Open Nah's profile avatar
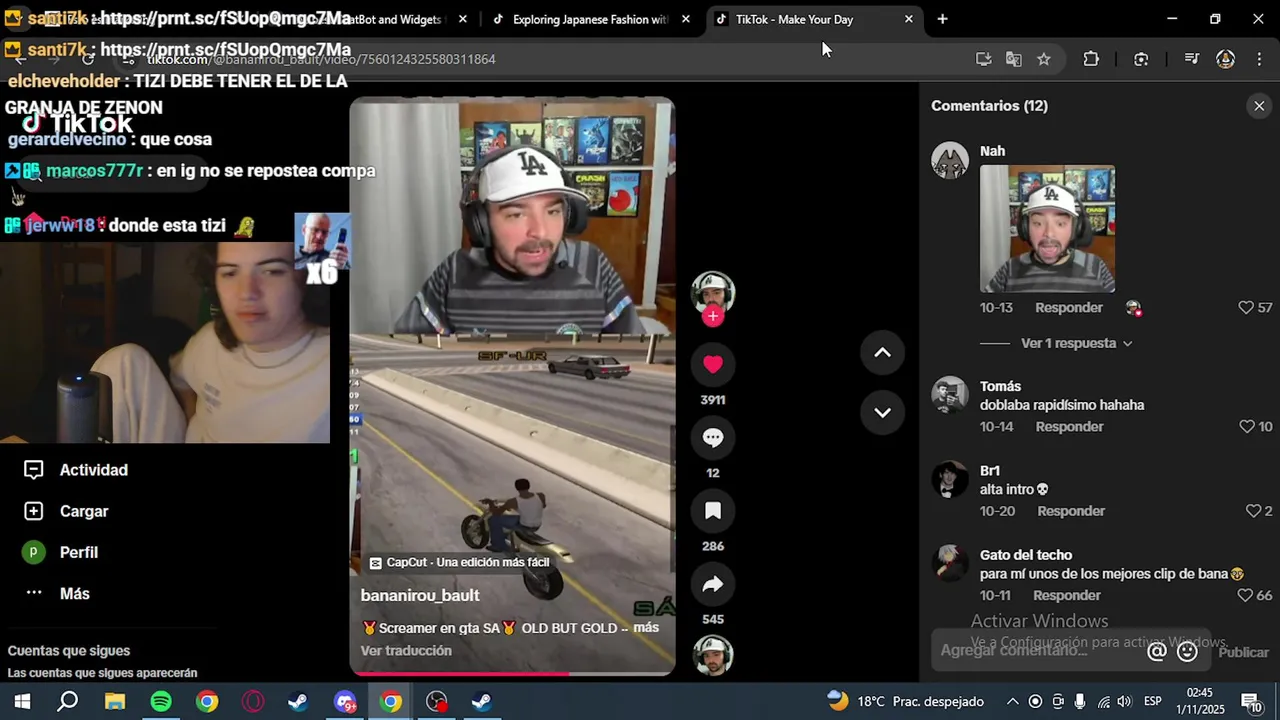 (x=950, y=161)
